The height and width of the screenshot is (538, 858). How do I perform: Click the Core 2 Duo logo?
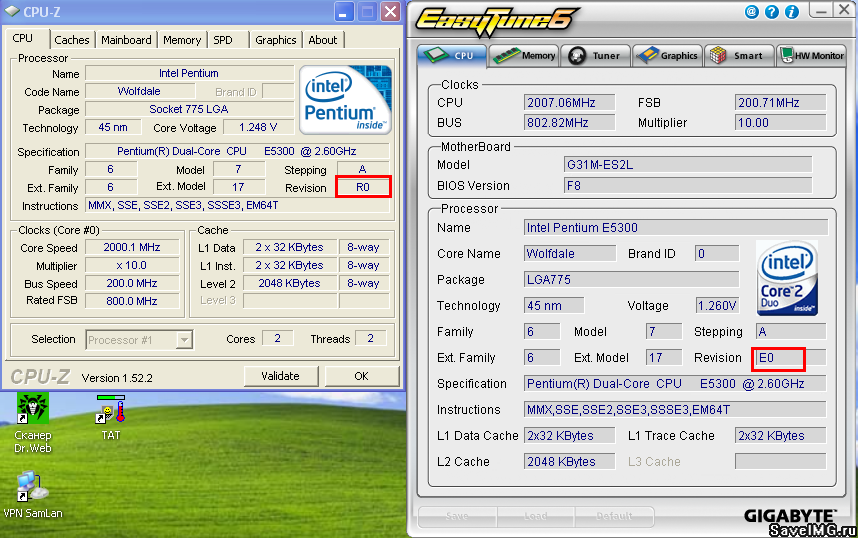[787, 277]
